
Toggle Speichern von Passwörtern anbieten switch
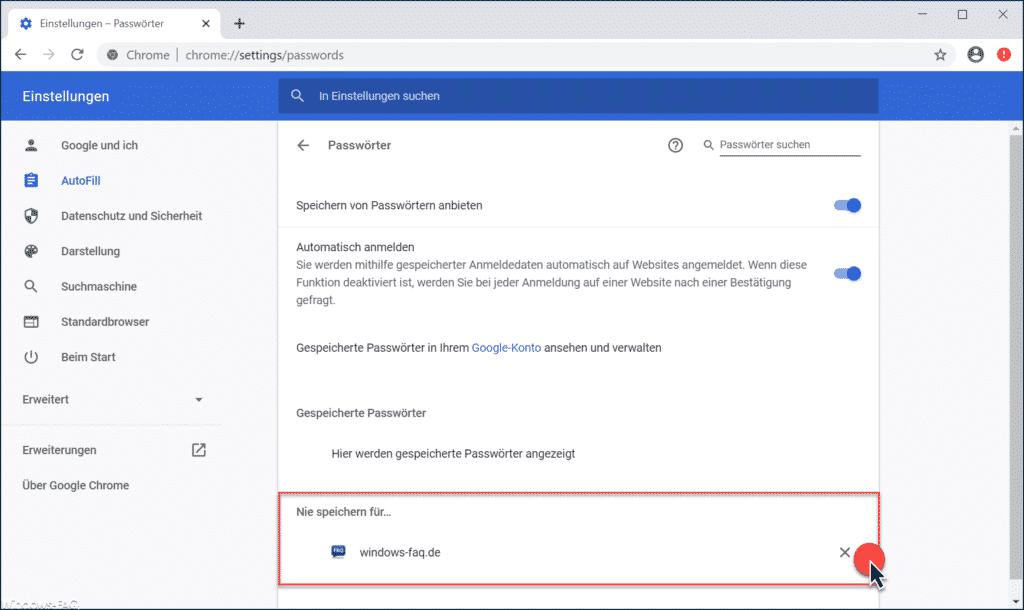click(x=847, y=205)
